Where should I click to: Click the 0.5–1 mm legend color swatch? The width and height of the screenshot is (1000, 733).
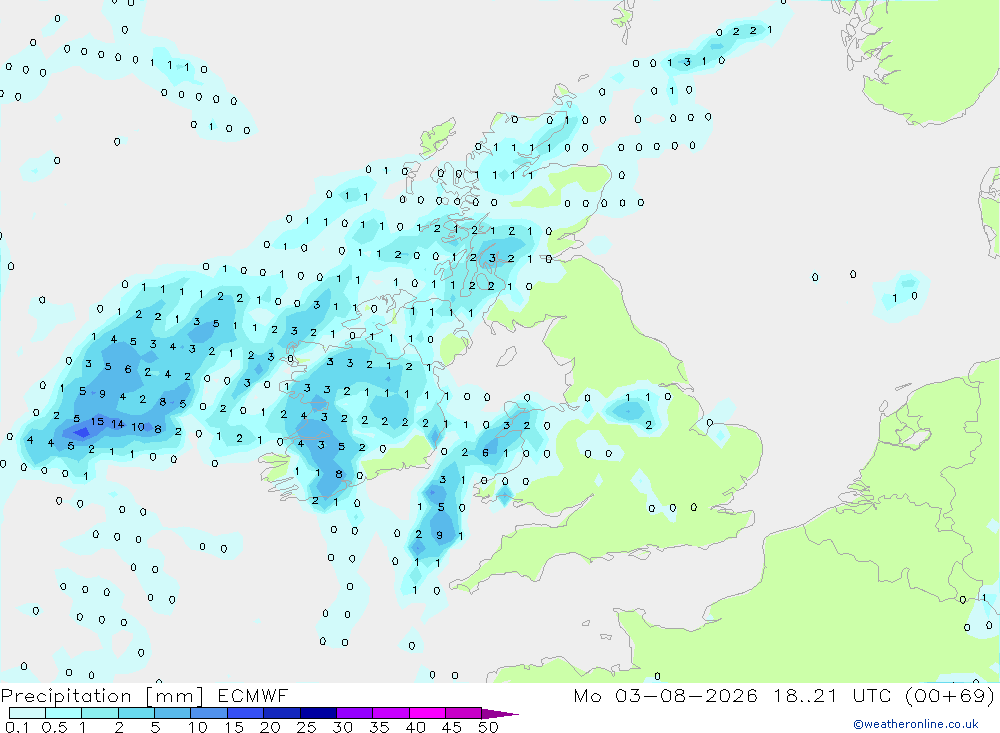(x=63, y=713)
